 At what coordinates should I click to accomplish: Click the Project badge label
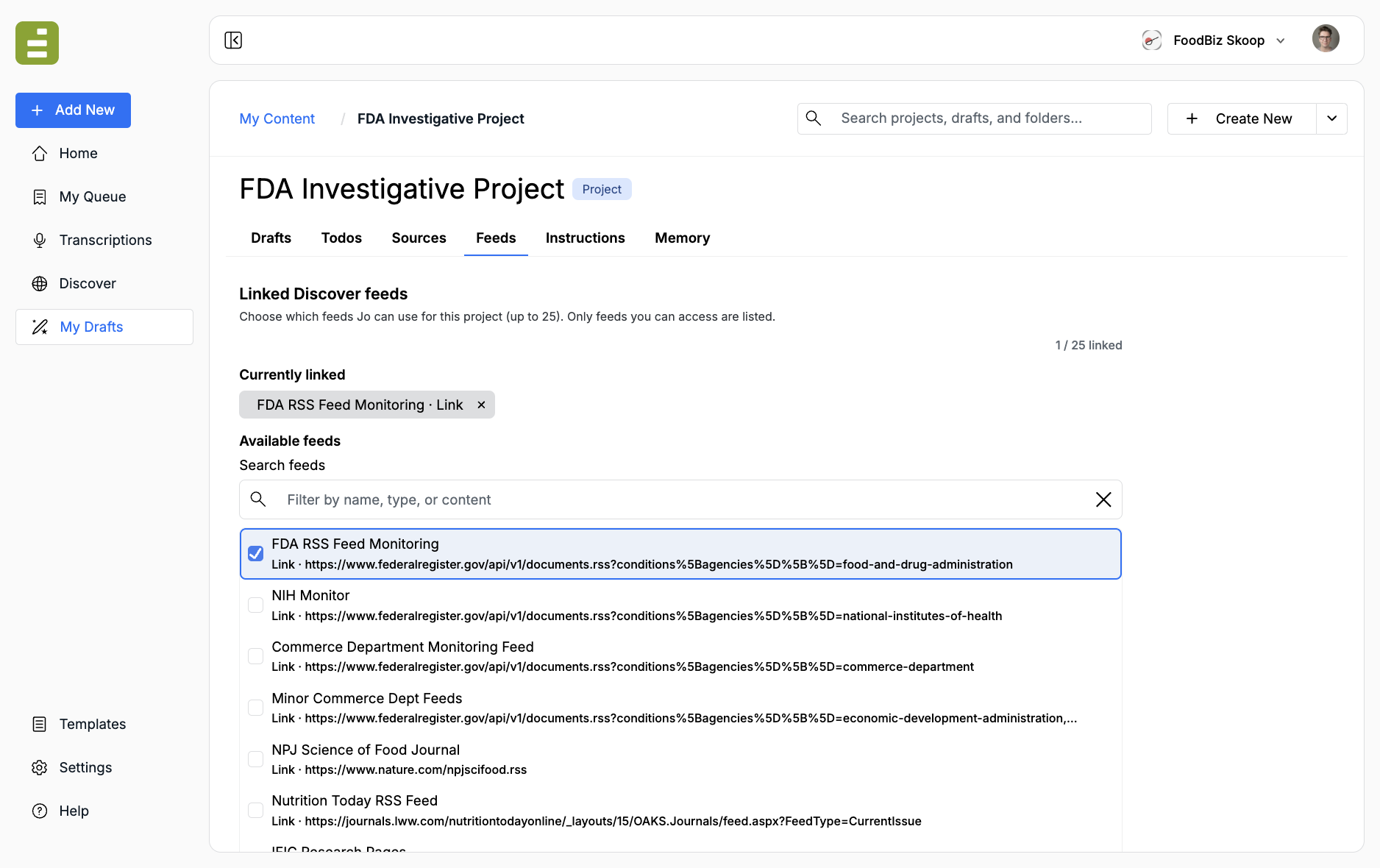click(602, 189)
